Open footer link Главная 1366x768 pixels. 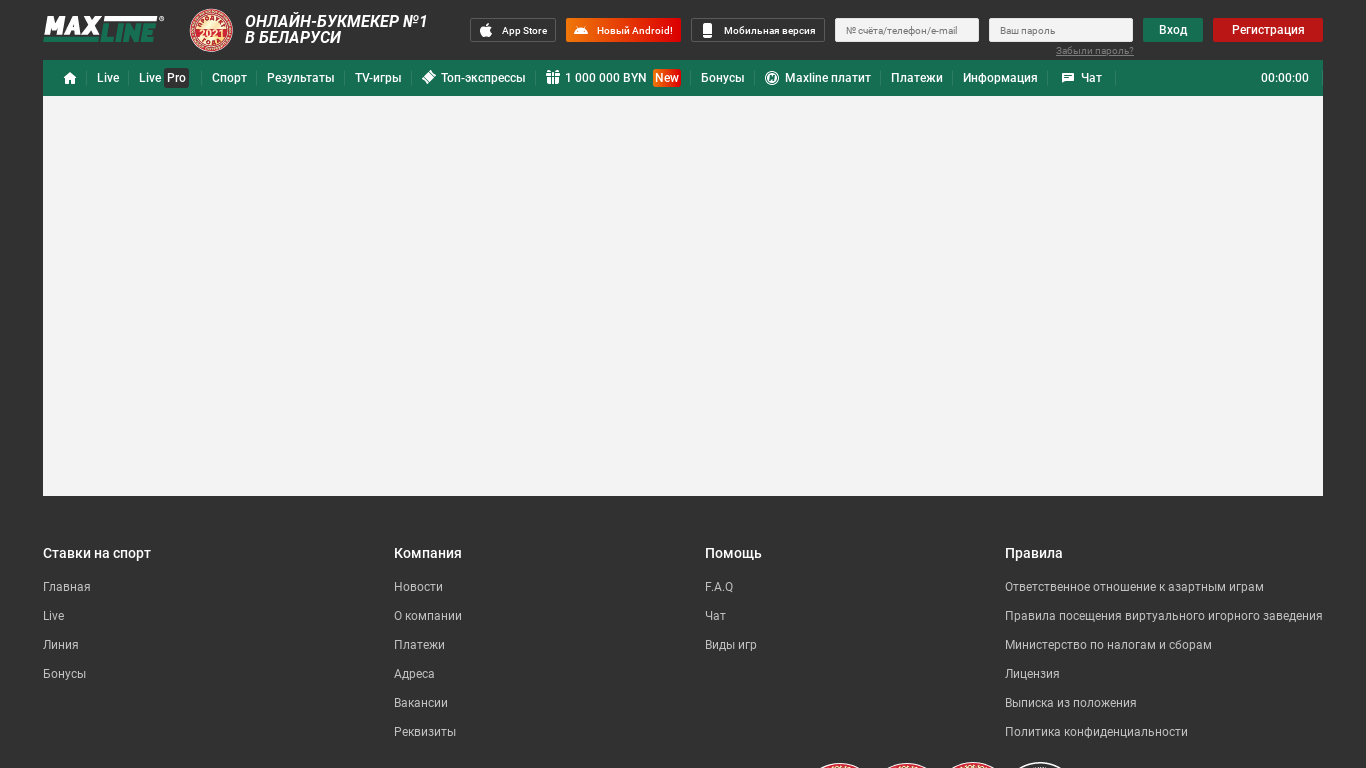coord(67,587)
